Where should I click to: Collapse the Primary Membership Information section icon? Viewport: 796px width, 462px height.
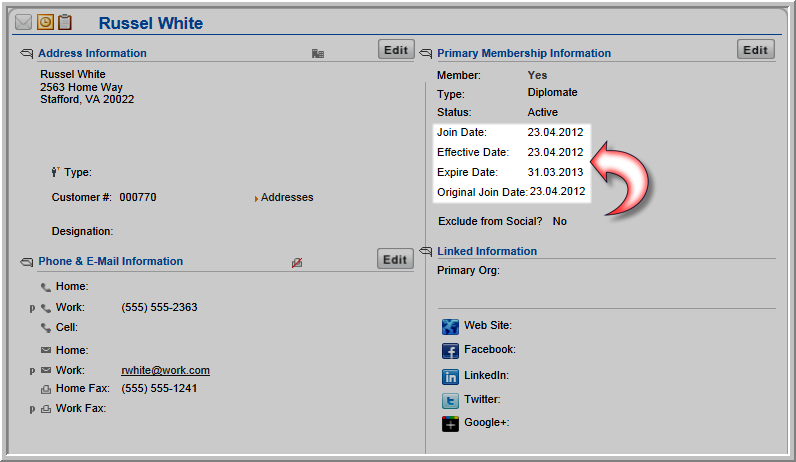coord(425,53)
